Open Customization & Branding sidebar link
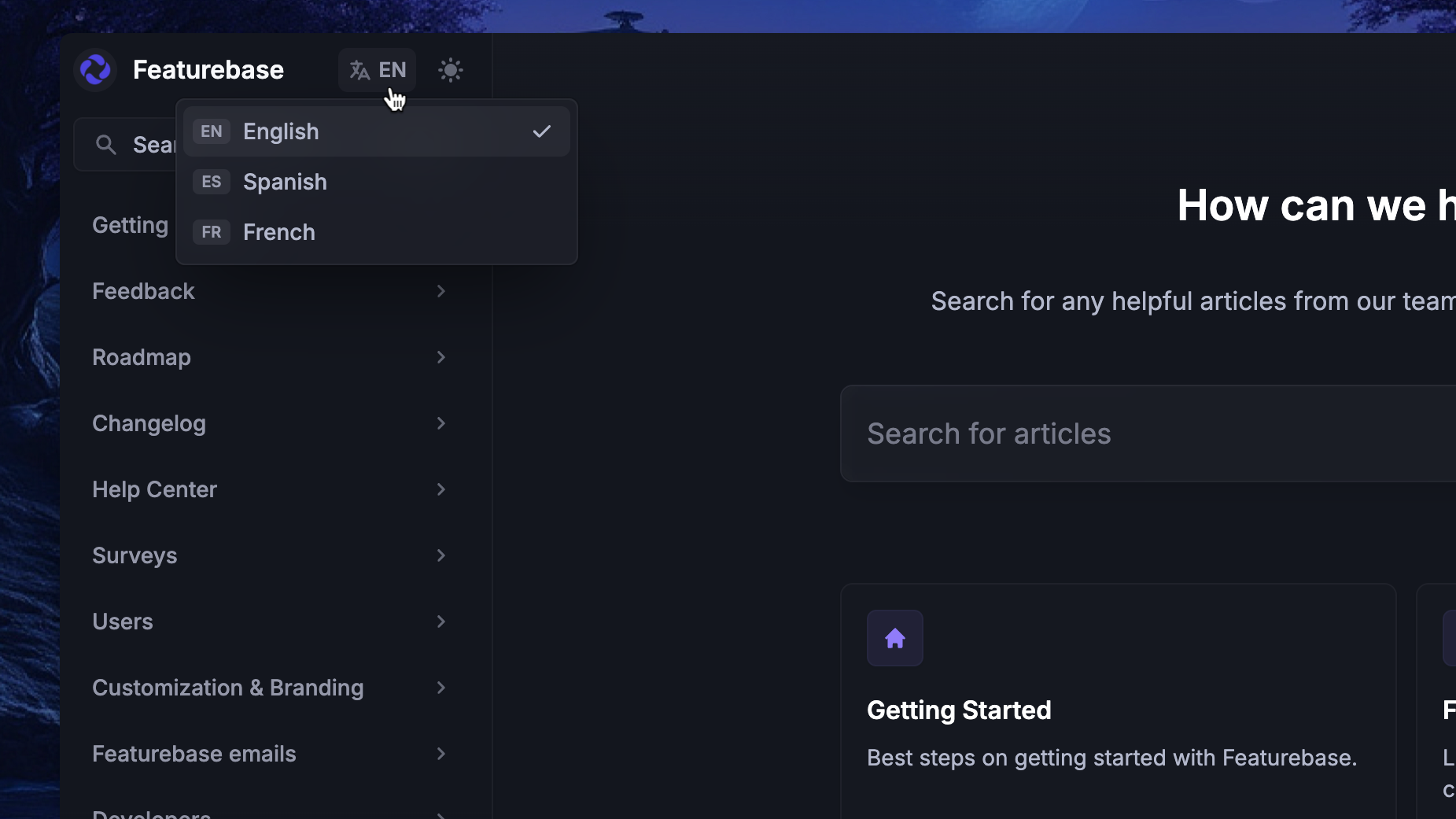 pos(227,688)
